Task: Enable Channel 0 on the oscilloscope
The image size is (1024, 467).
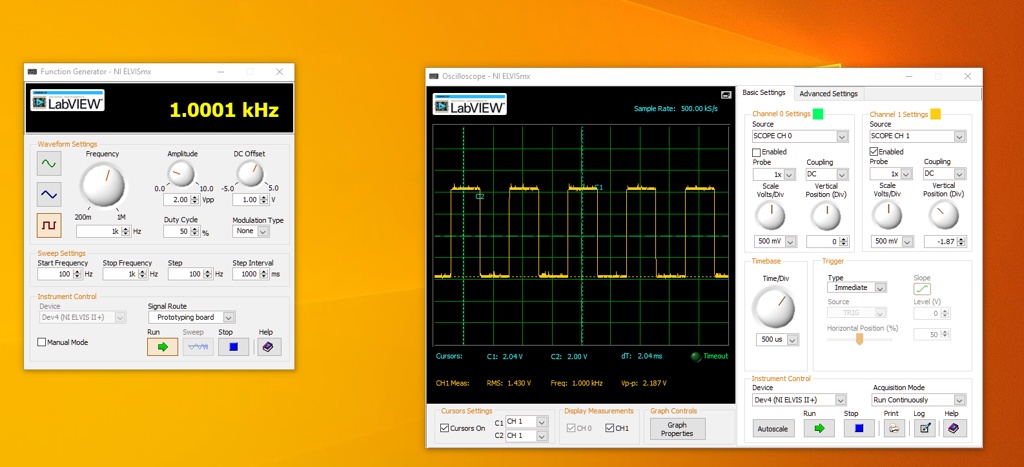Action: pos(757,152)
